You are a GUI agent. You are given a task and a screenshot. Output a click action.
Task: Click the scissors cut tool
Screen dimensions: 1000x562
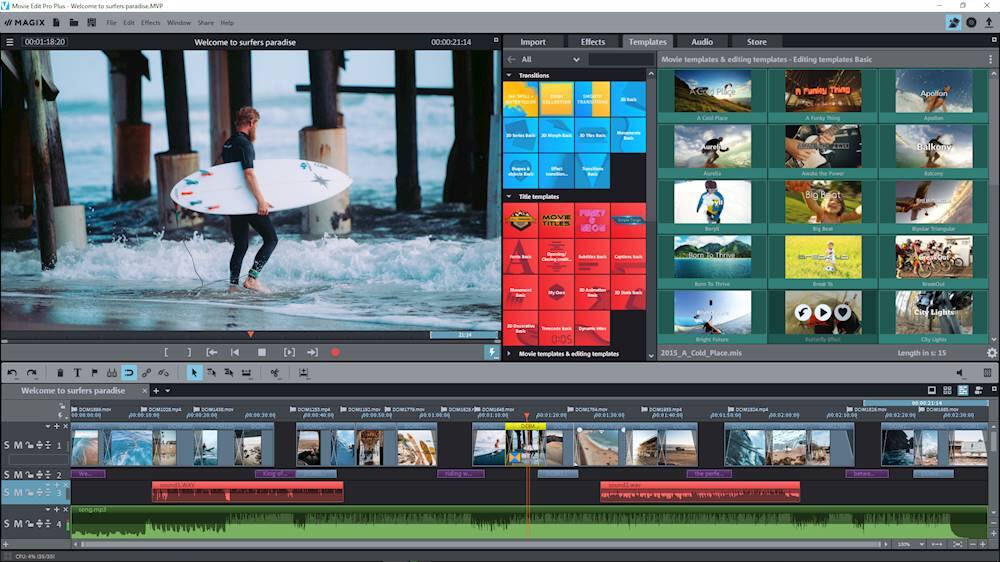pyautogui.click(x=274, y=373)
